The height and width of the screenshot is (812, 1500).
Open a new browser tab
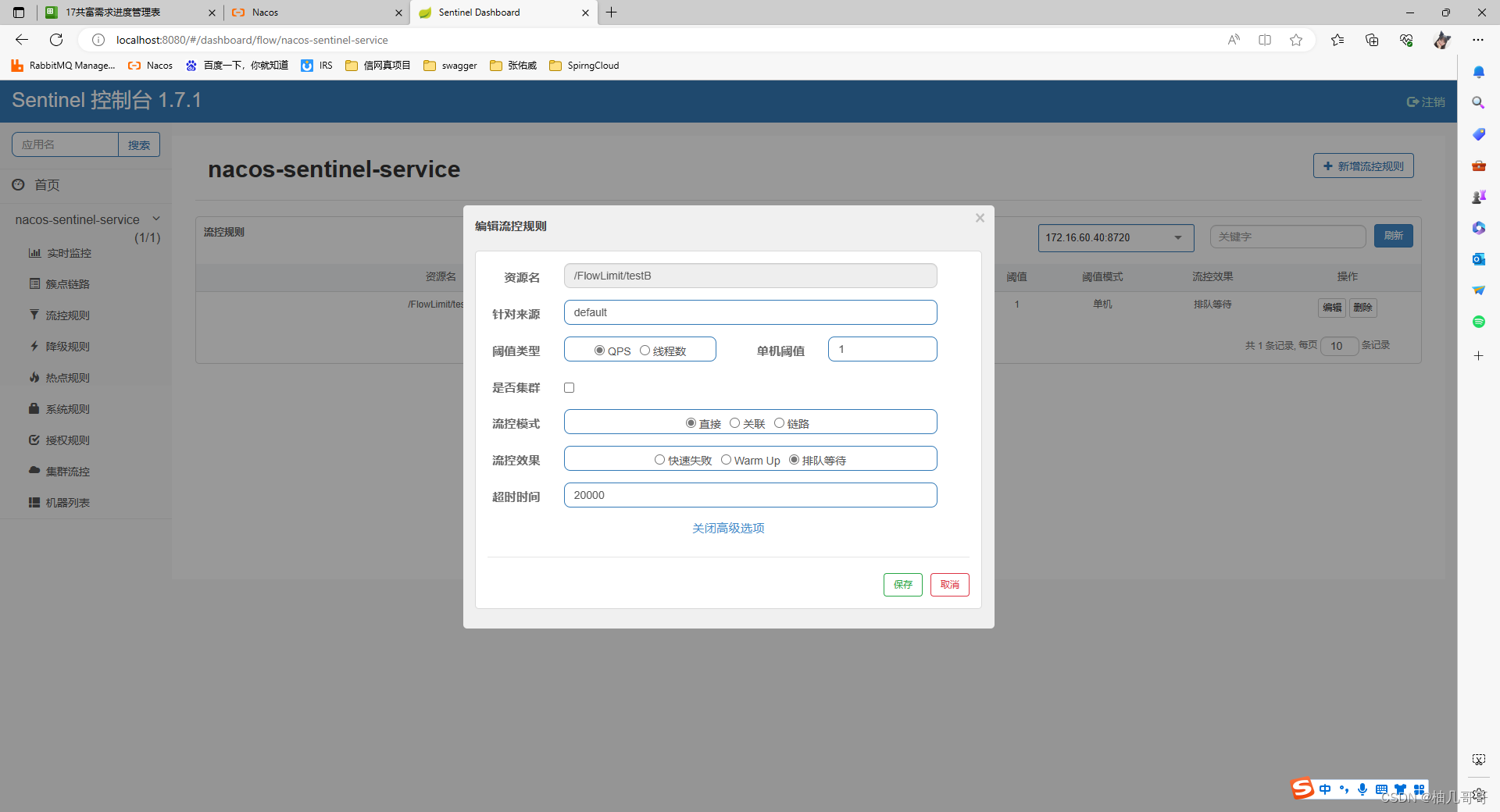click(x=612, y=12)
